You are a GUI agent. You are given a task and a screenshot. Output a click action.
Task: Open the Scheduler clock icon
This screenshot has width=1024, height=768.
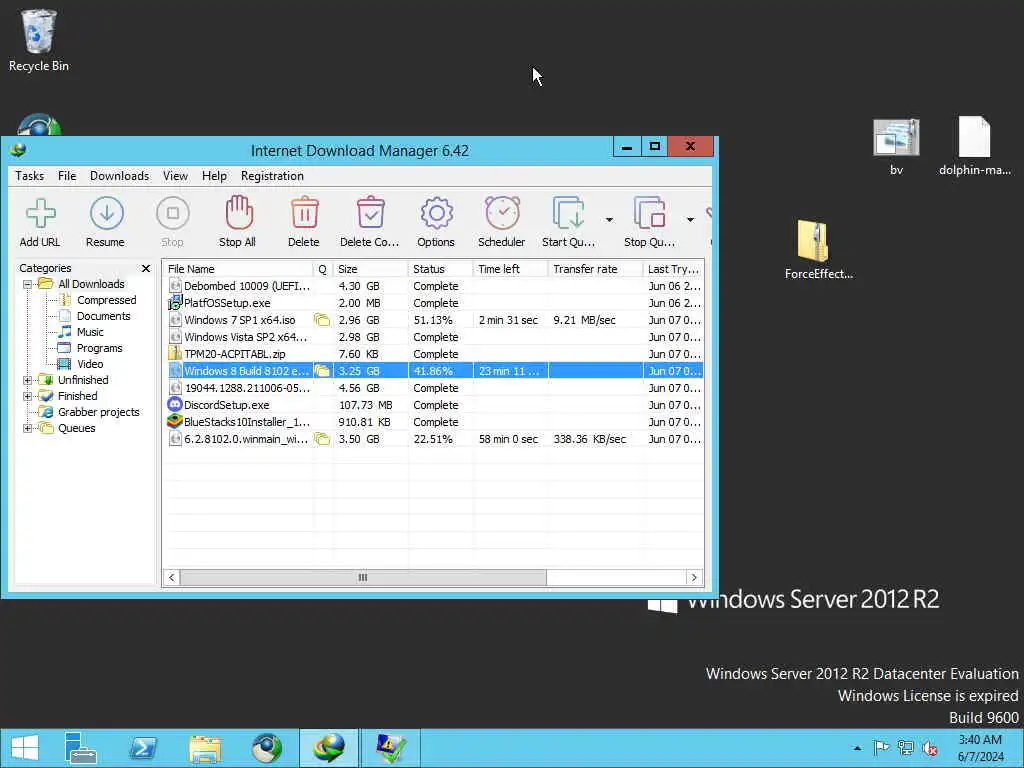click(502, 222)
